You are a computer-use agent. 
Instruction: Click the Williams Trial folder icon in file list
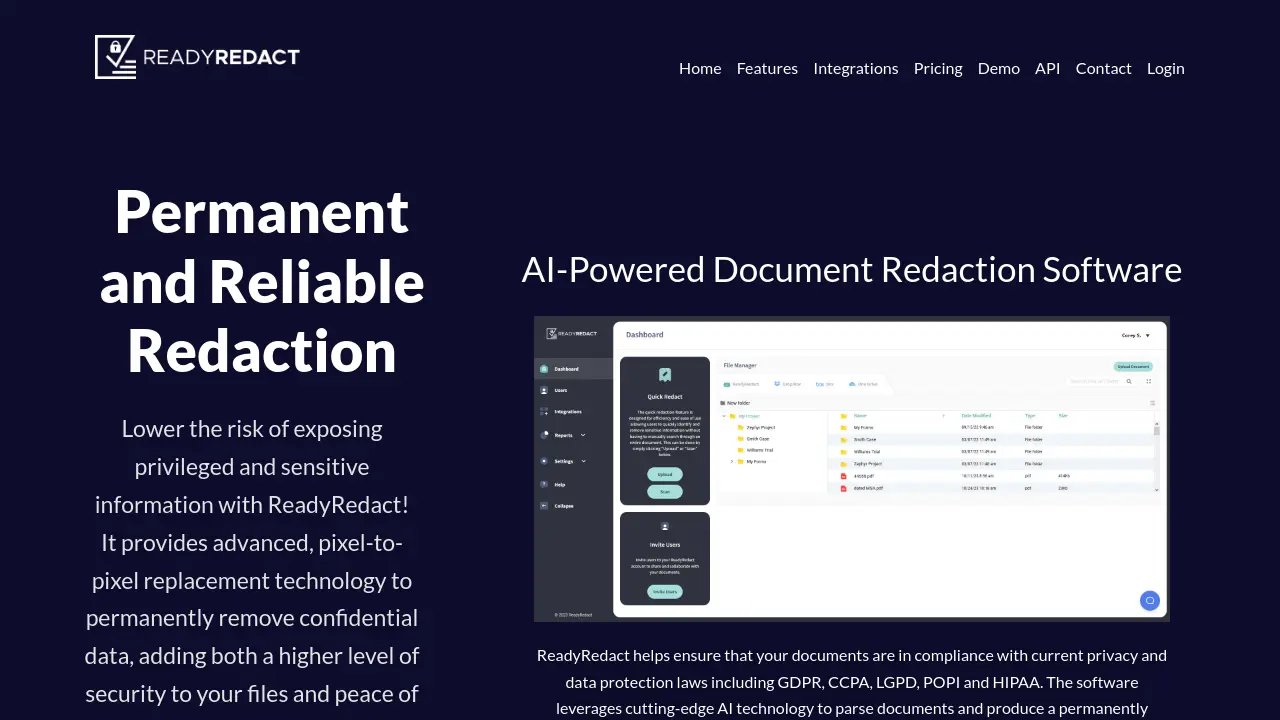pos(844,451)
